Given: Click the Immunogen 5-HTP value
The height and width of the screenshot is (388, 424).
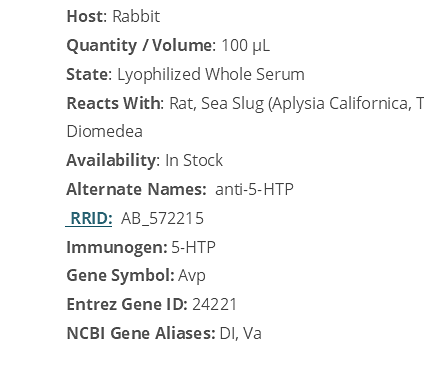Looking at the screenshot, I should (193, 247).
